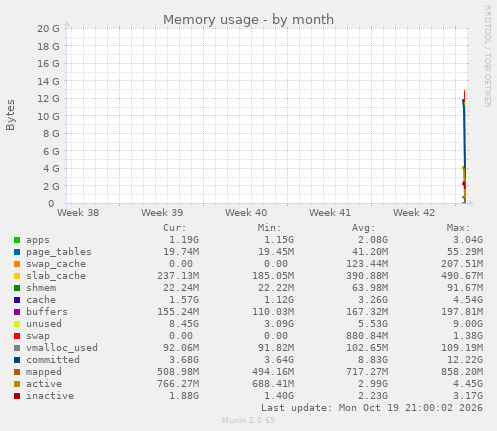Click the 'Week 41' axis label
497x431 pixels.
click(330, 213)
